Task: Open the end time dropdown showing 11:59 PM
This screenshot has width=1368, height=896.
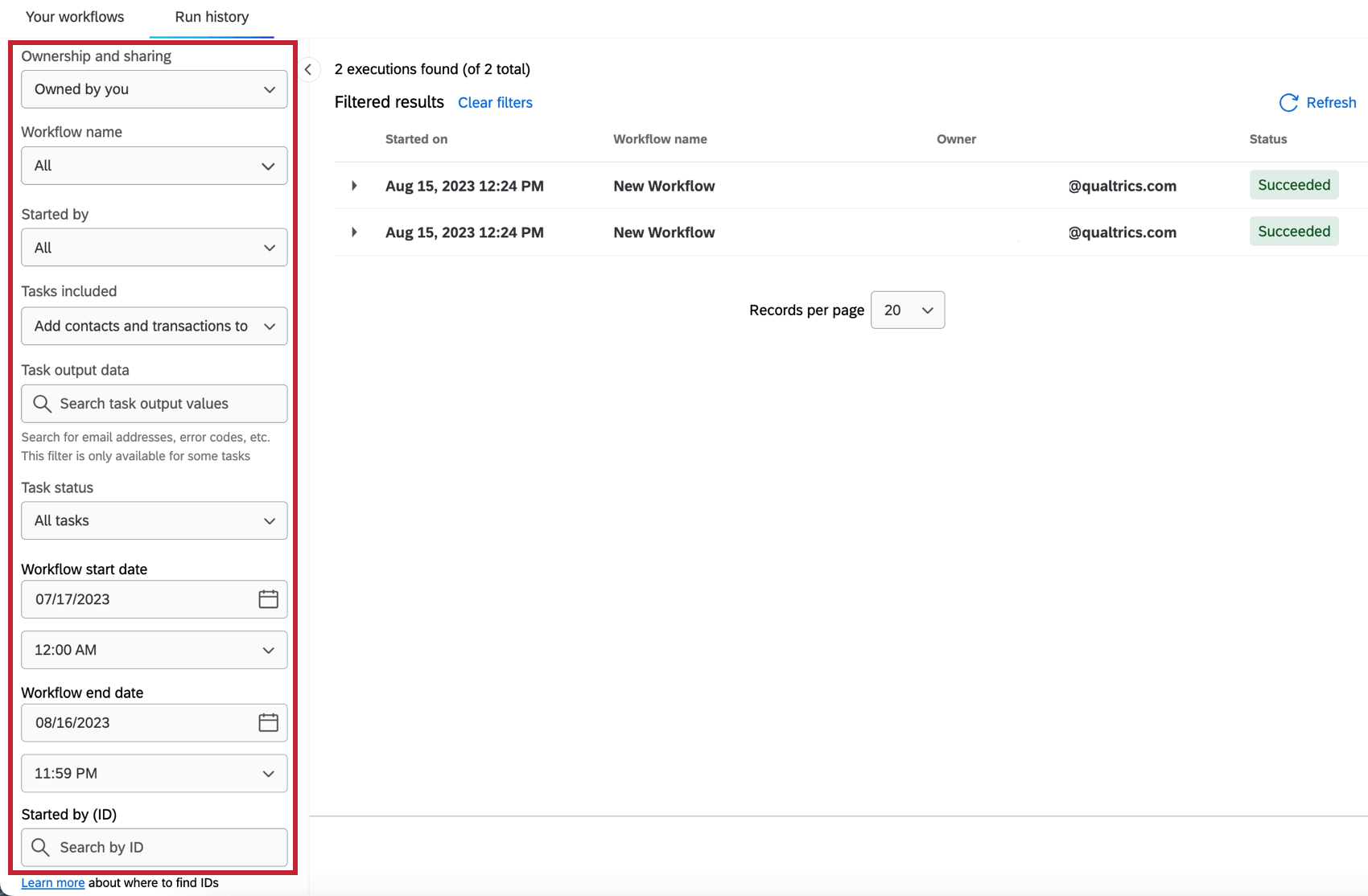Action: (x=154, y=773)
